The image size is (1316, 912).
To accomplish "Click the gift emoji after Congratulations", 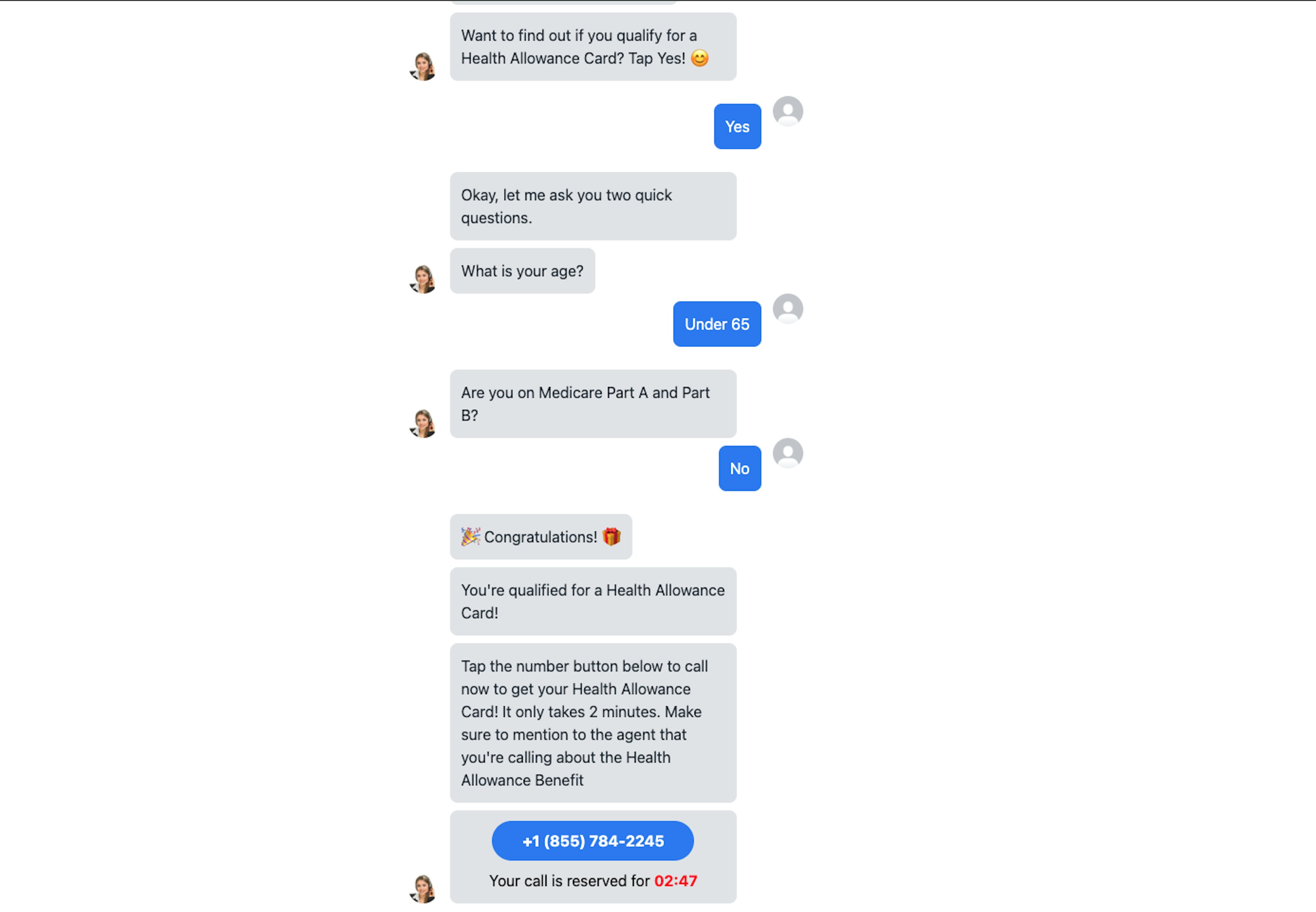I will [611, 537].
